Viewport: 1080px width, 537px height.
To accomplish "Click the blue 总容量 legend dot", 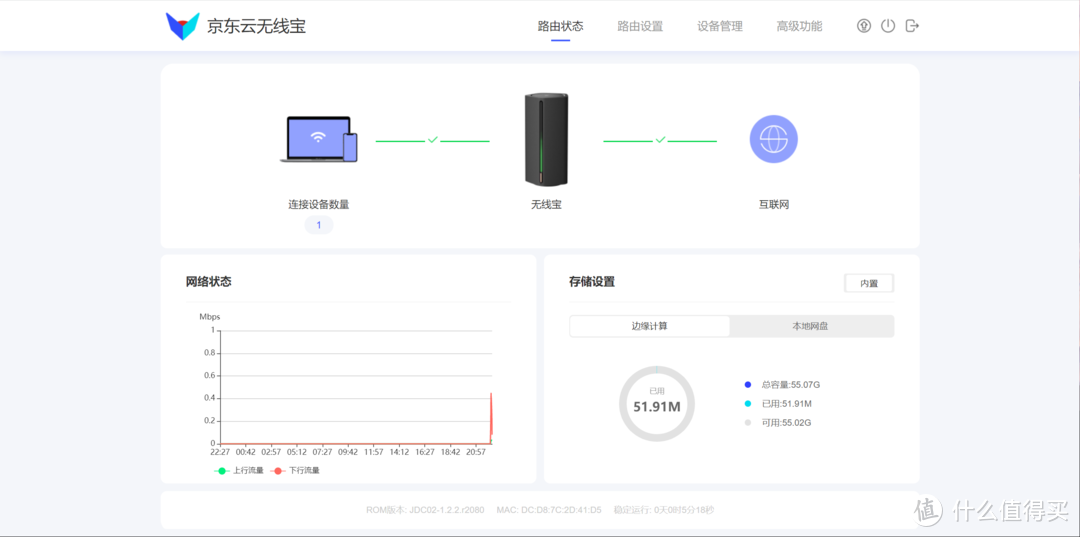I will point(748,384).
